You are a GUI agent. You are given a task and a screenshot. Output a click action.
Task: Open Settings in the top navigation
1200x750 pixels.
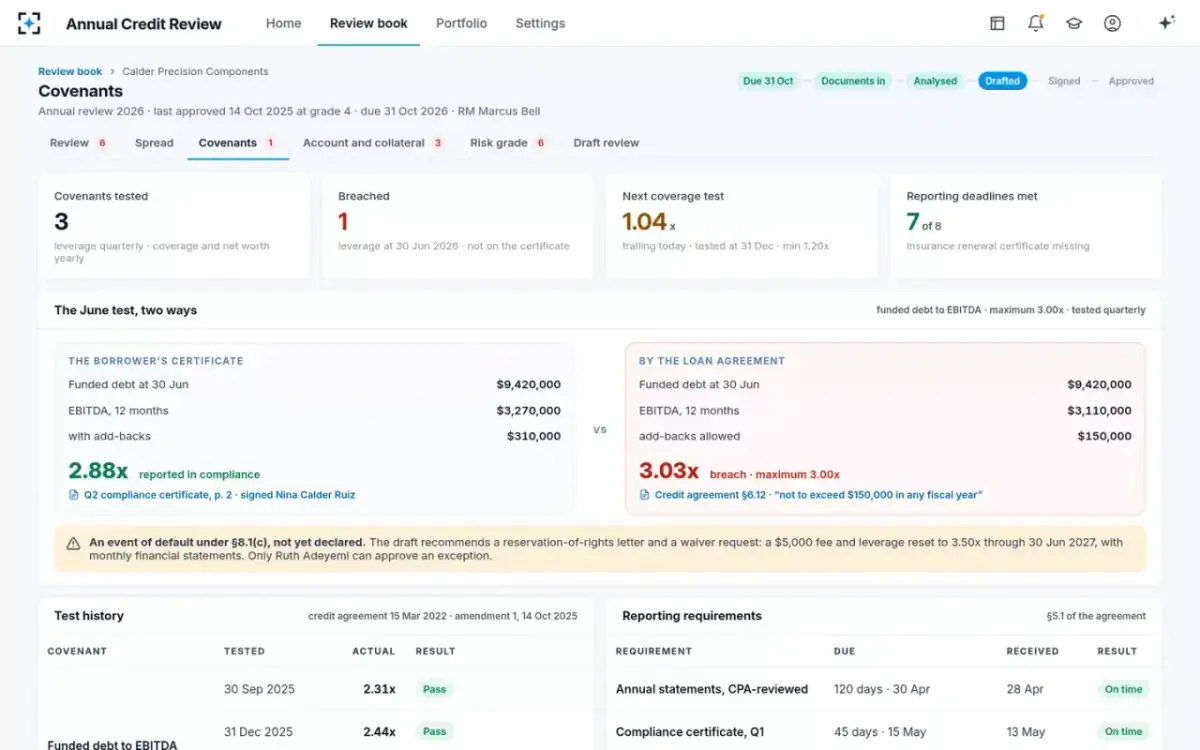540,23
